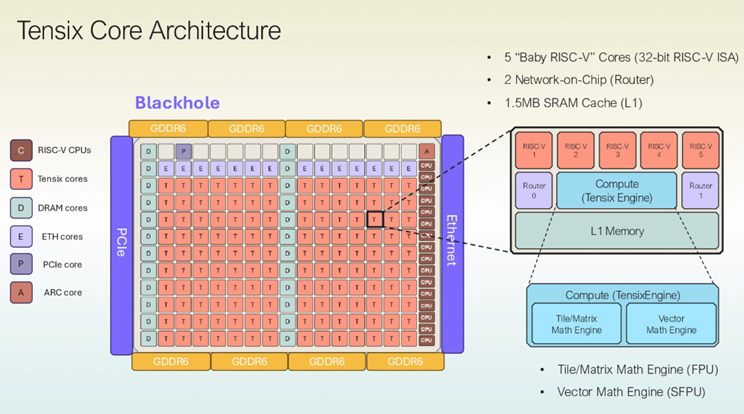
Task: Click the purple P legend swatch
Action: pyautogui.click(x=21, y=264)
